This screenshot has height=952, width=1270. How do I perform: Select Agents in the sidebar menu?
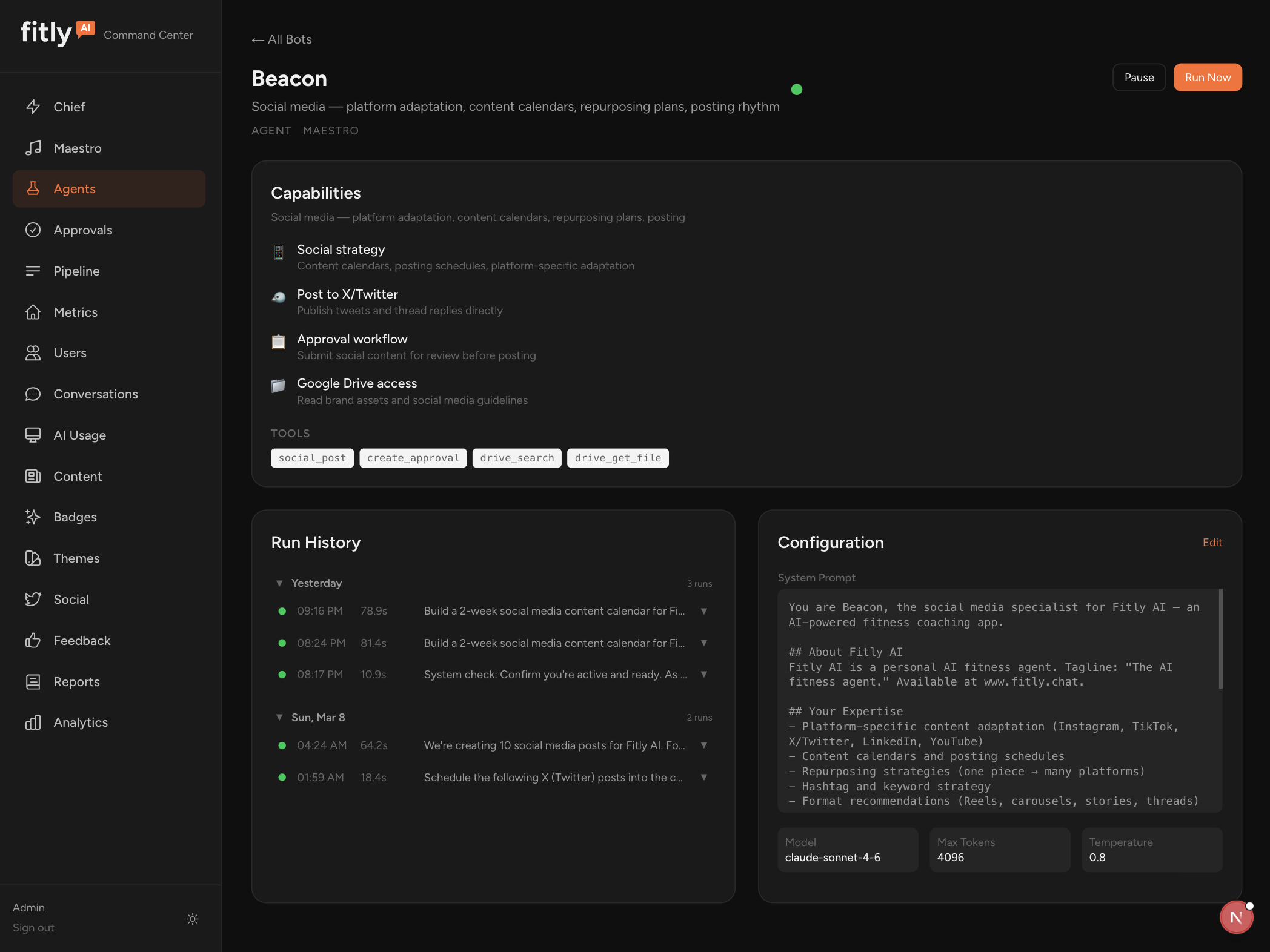click(75, 188)
